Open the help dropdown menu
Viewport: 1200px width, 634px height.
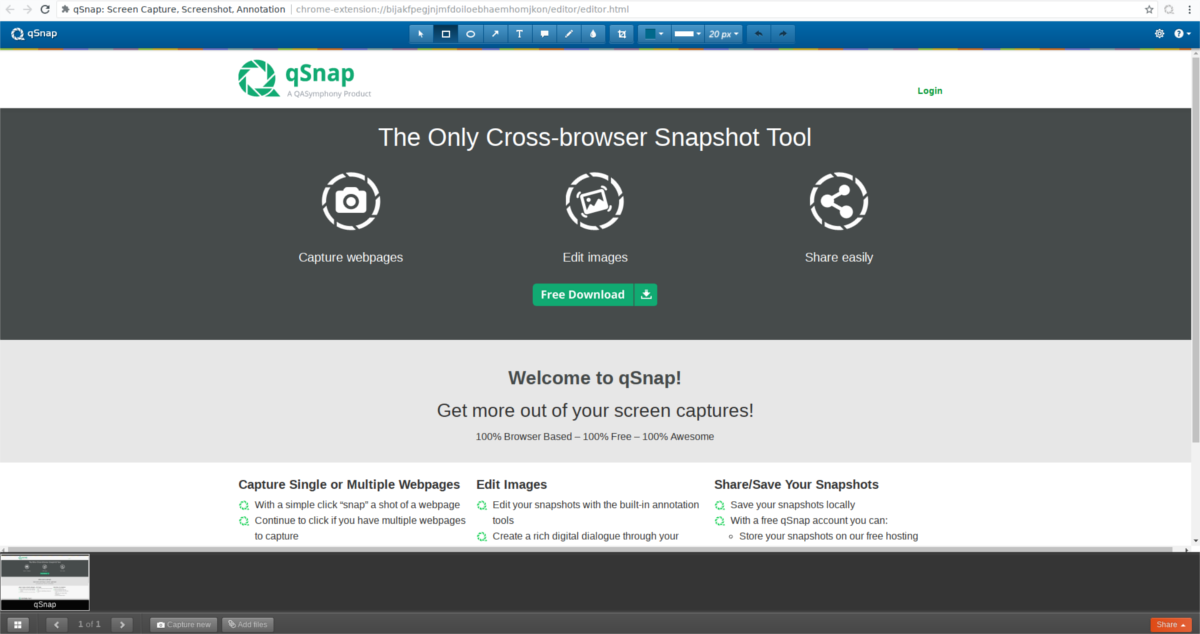coord(1183,33)
